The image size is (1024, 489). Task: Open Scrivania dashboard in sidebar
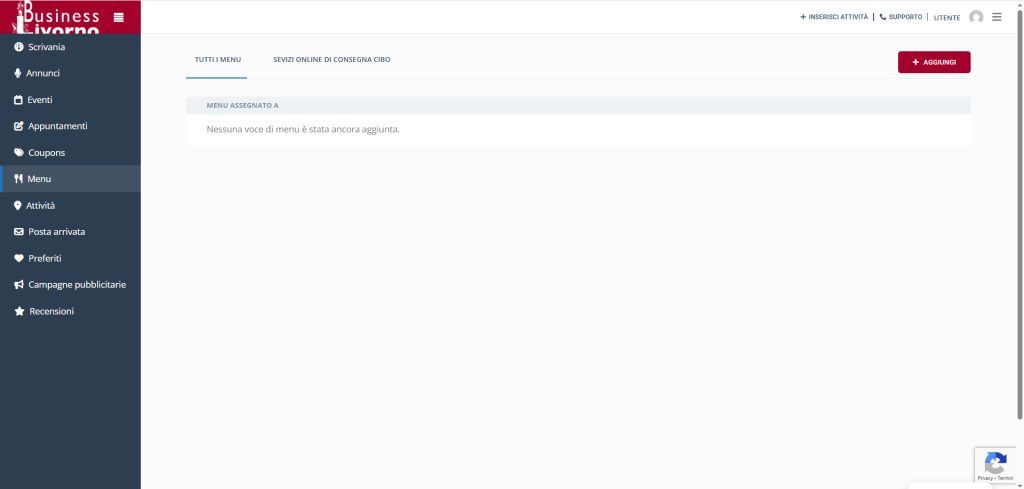(46, 47)
